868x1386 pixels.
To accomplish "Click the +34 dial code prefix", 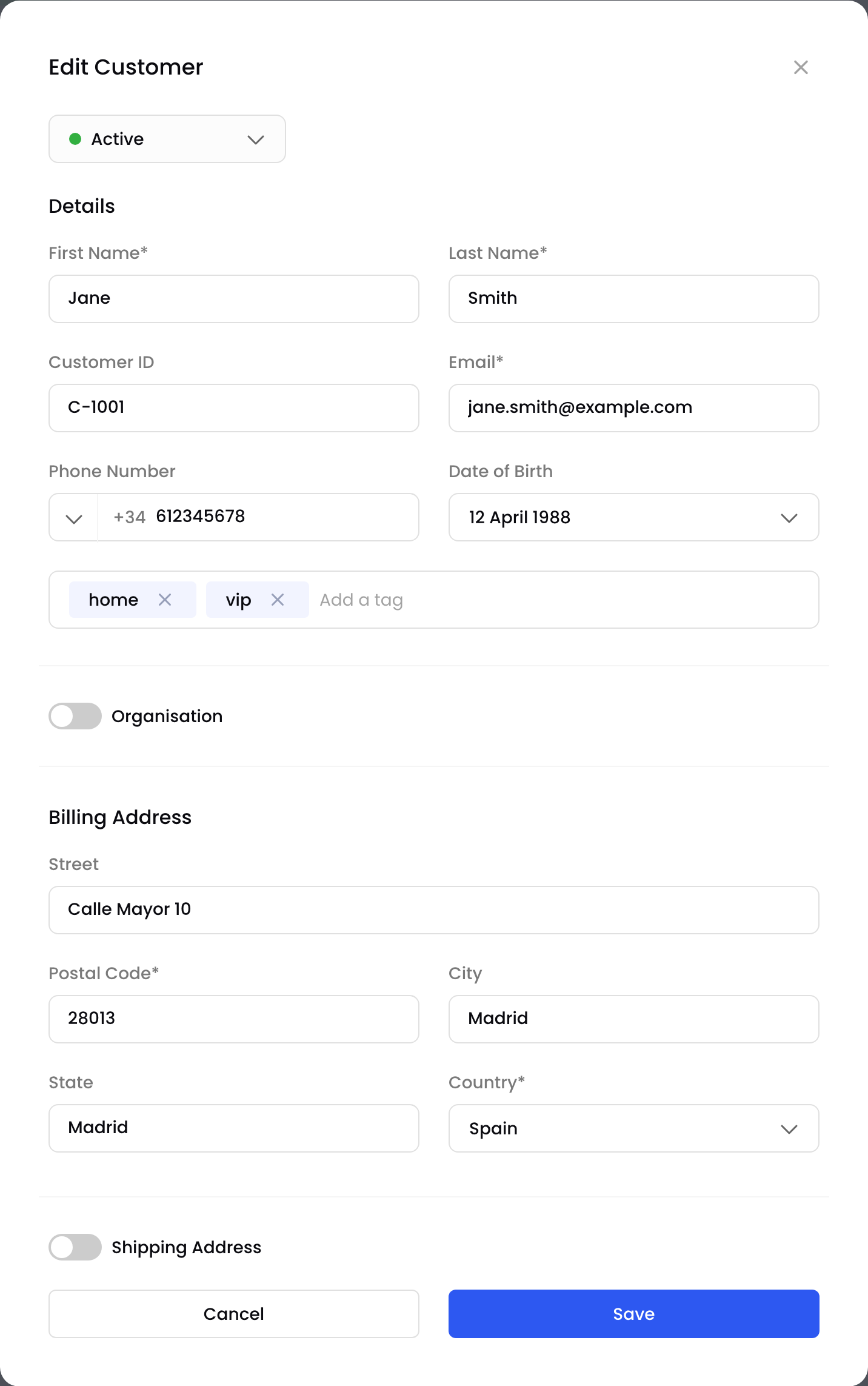I will coord(130,517).
